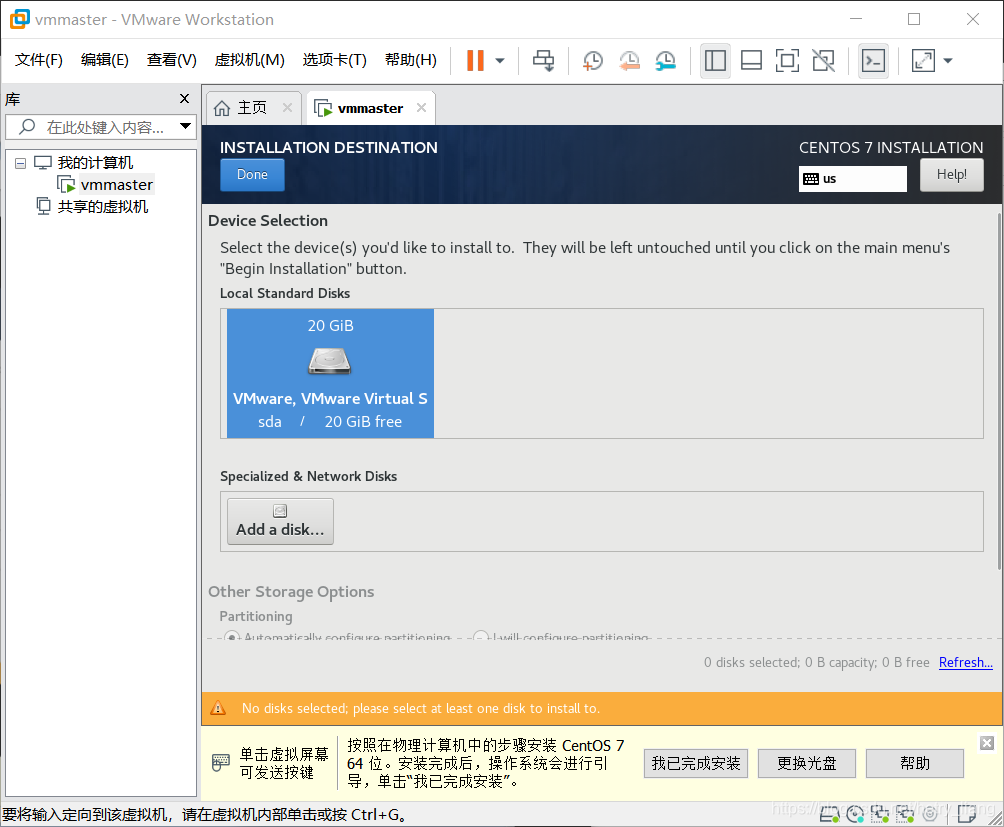Click the second network adapter status icon
The height and width of the screenshot is (827, 1004).
tap(905, 814)
